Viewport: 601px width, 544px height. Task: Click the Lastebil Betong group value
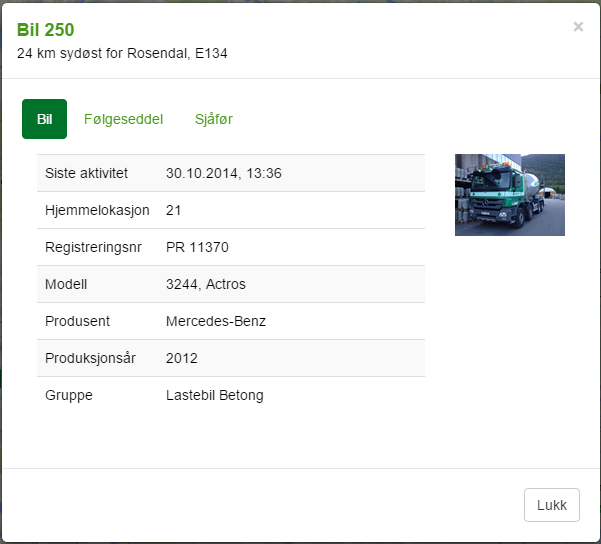214,395
